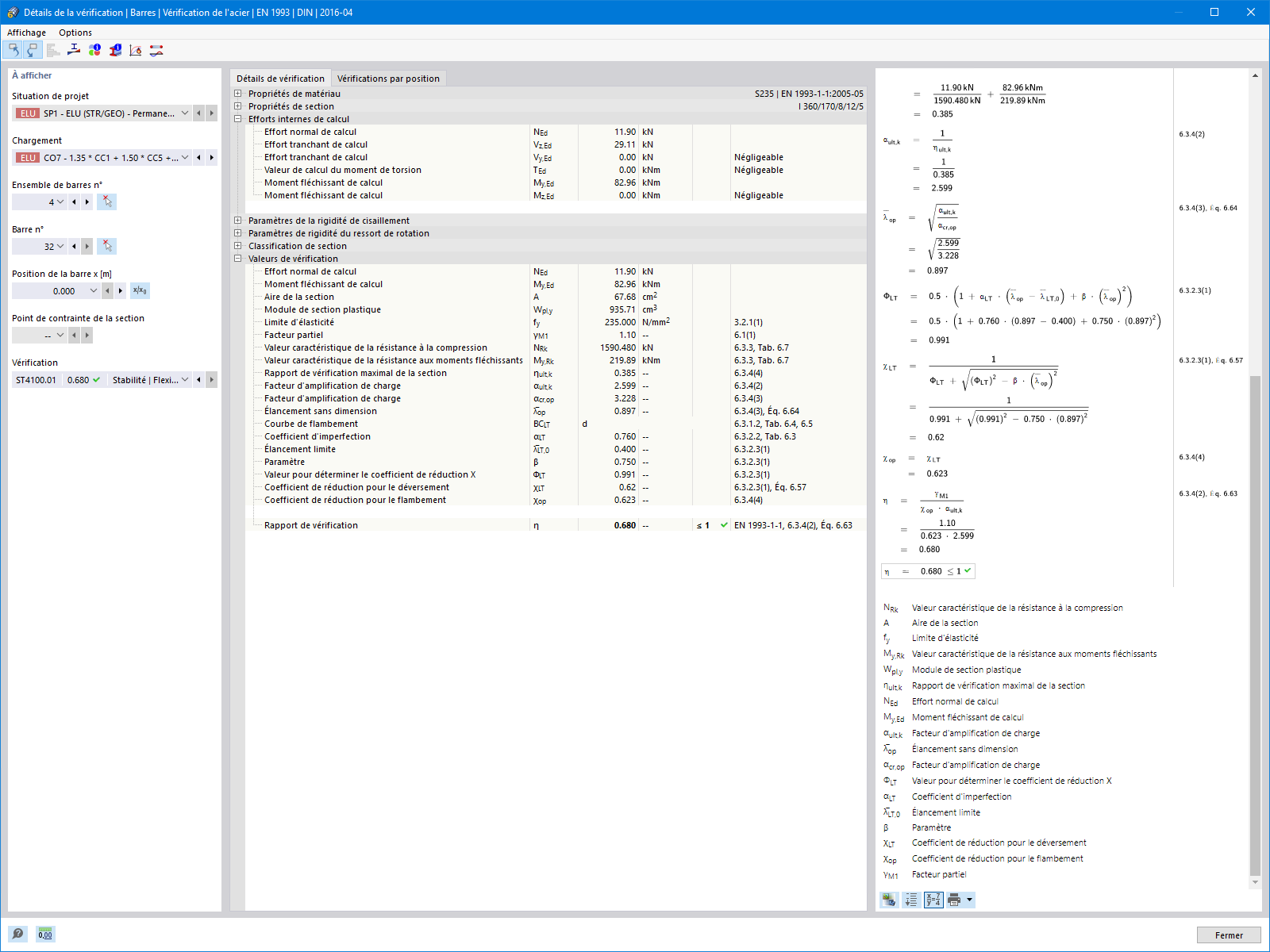
Task: Select the Coefficient d'imperfection row
Action: (556, 436)
